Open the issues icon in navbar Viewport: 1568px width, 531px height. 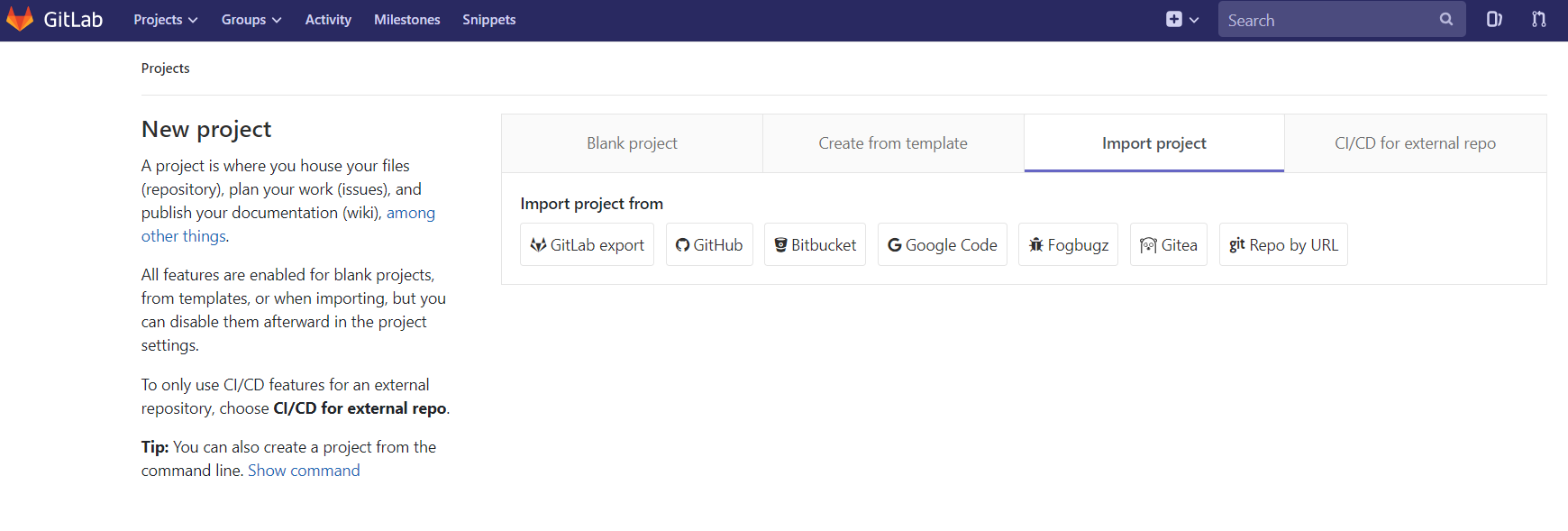(1494, 19)
